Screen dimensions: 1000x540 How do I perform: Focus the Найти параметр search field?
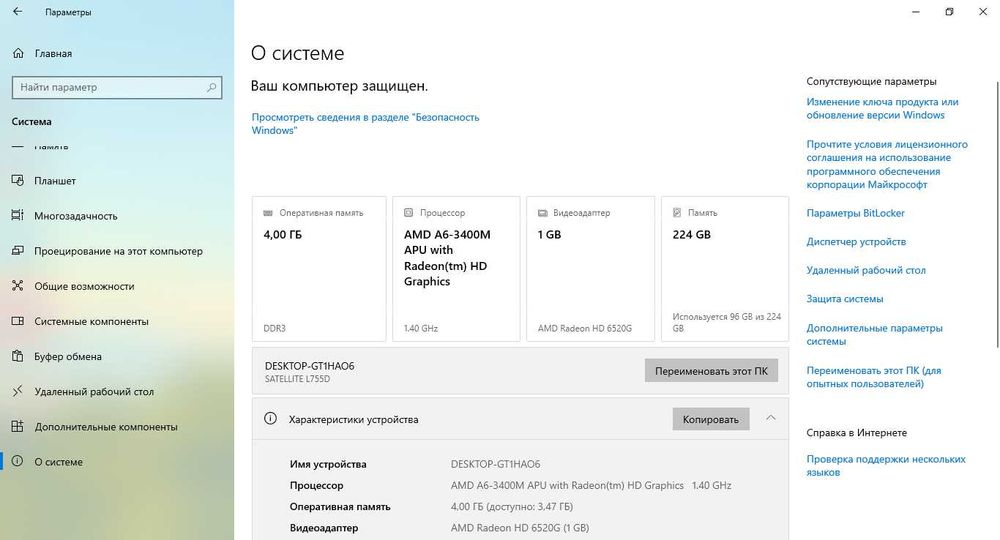click(x=110, y=87)
